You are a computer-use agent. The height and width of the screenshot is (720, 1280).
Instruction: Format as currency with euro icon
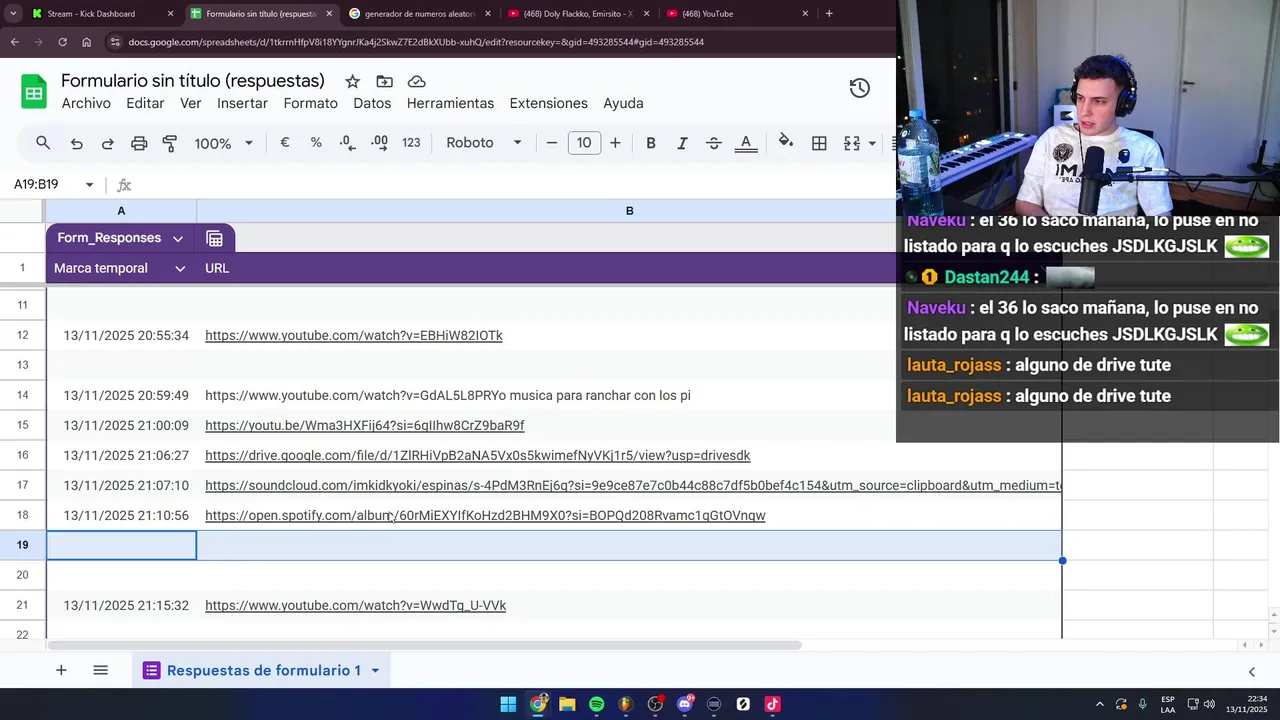[285, 143]
